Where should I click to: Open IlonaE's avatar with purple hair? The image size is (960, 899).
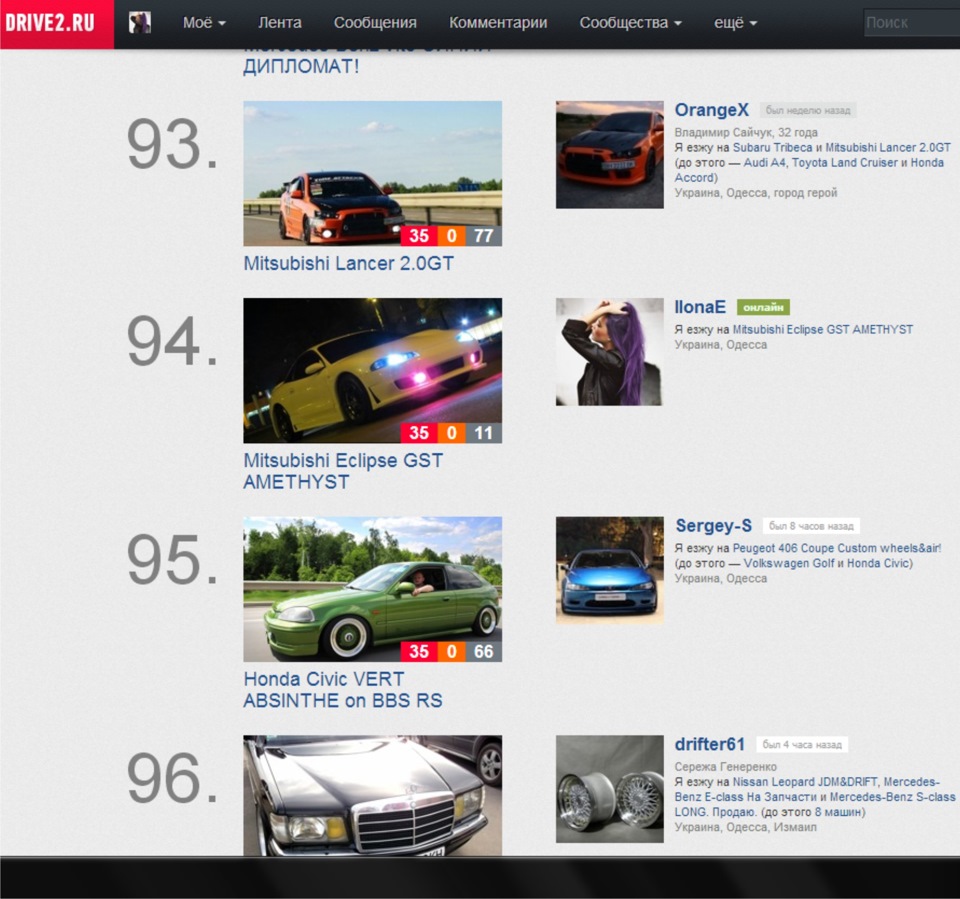609,352
